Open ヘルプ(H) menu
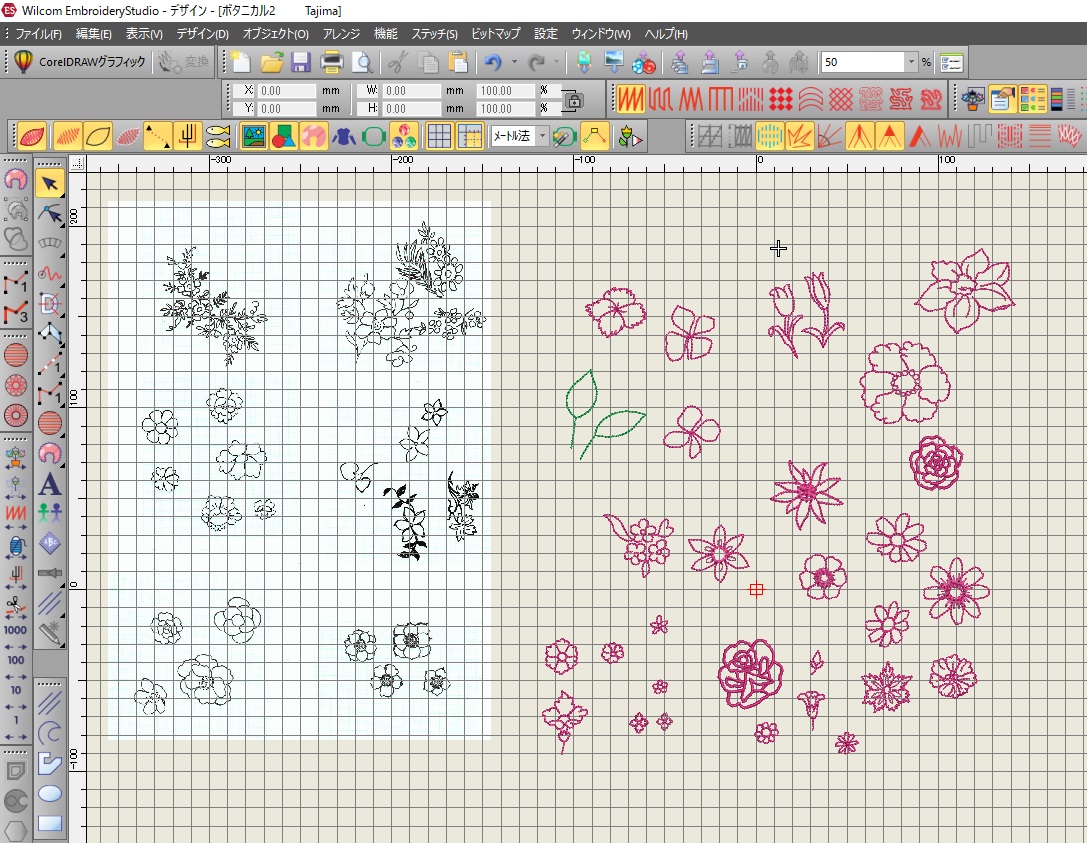 click(x=666, y=33)
